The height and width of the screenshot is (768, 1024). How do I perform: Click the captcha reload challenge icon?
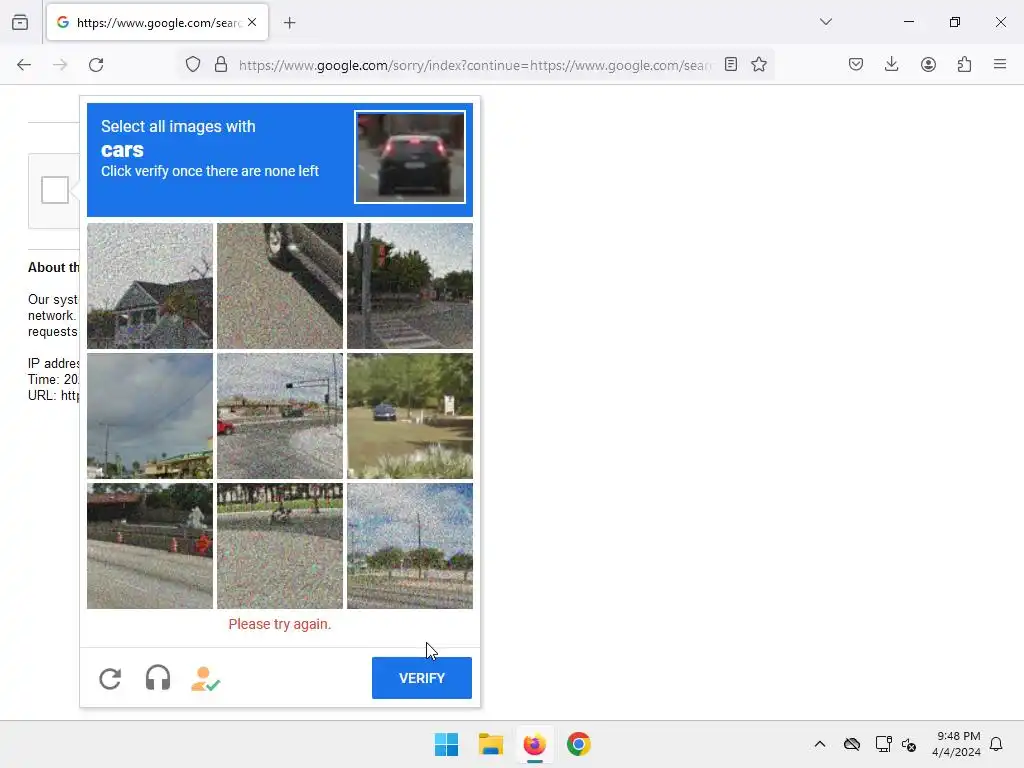coord(110,679)
